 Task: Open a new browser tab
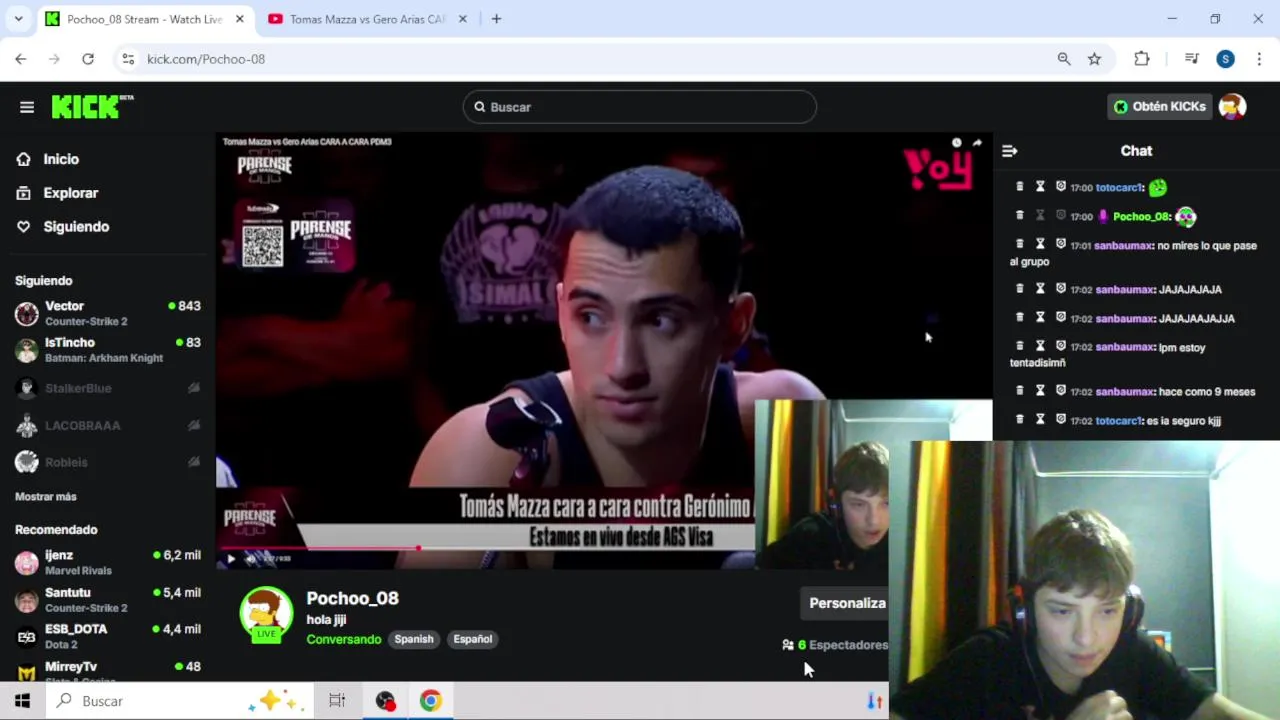(496, 19)
